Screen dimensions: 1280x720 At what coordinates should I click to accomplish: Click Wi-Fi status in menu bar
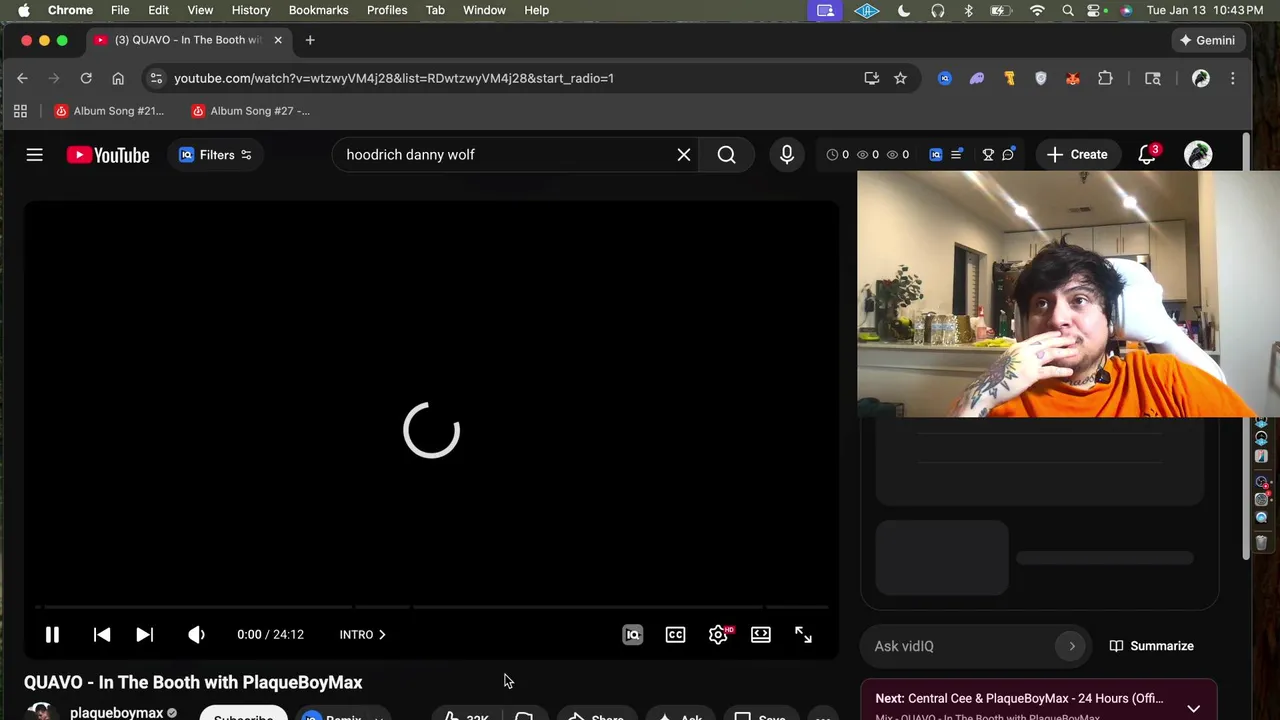coord(1037,10)
